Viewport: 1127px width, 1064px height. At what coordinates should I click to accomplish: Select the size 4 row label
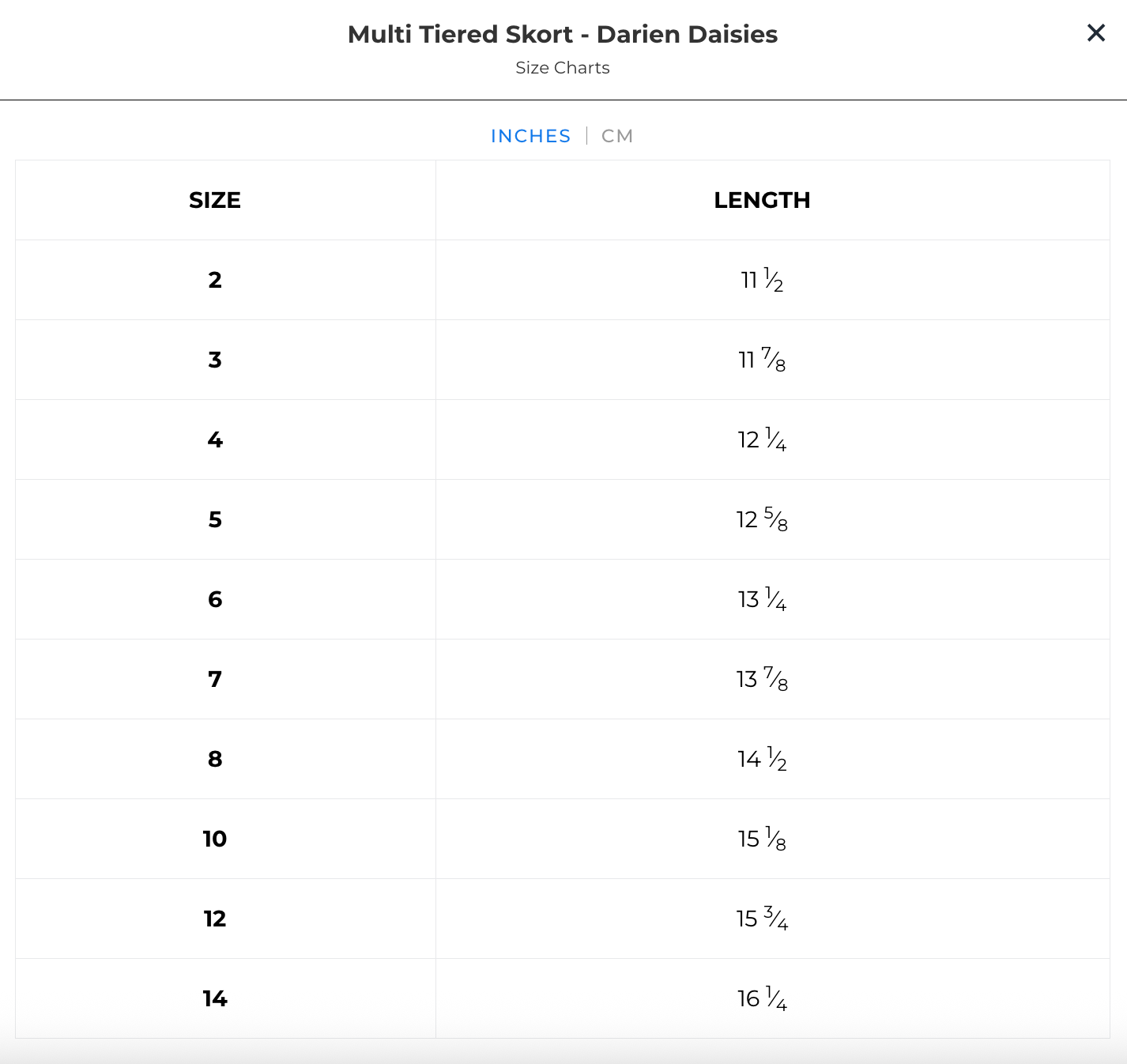(215, 440)
